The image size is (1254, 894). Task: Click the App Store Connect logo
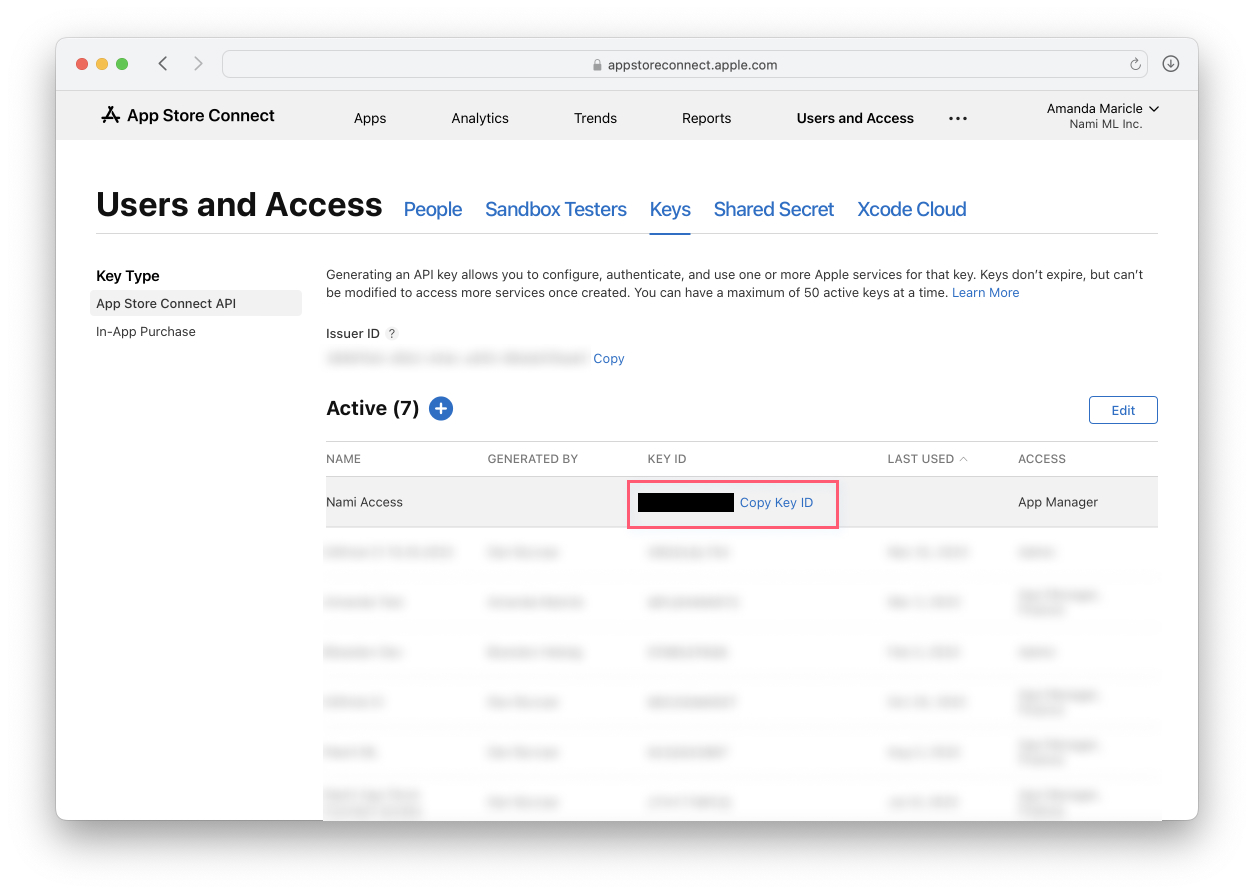click(188, 116)
